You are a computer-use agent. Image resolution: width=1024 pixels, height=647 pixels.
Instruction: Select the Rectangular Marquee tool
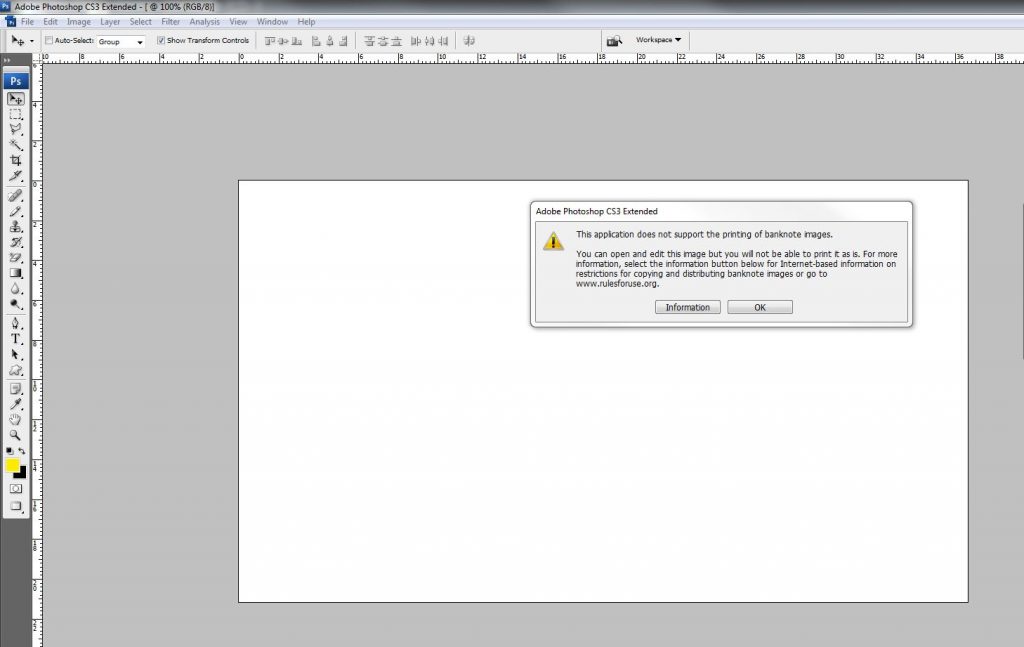16,115
